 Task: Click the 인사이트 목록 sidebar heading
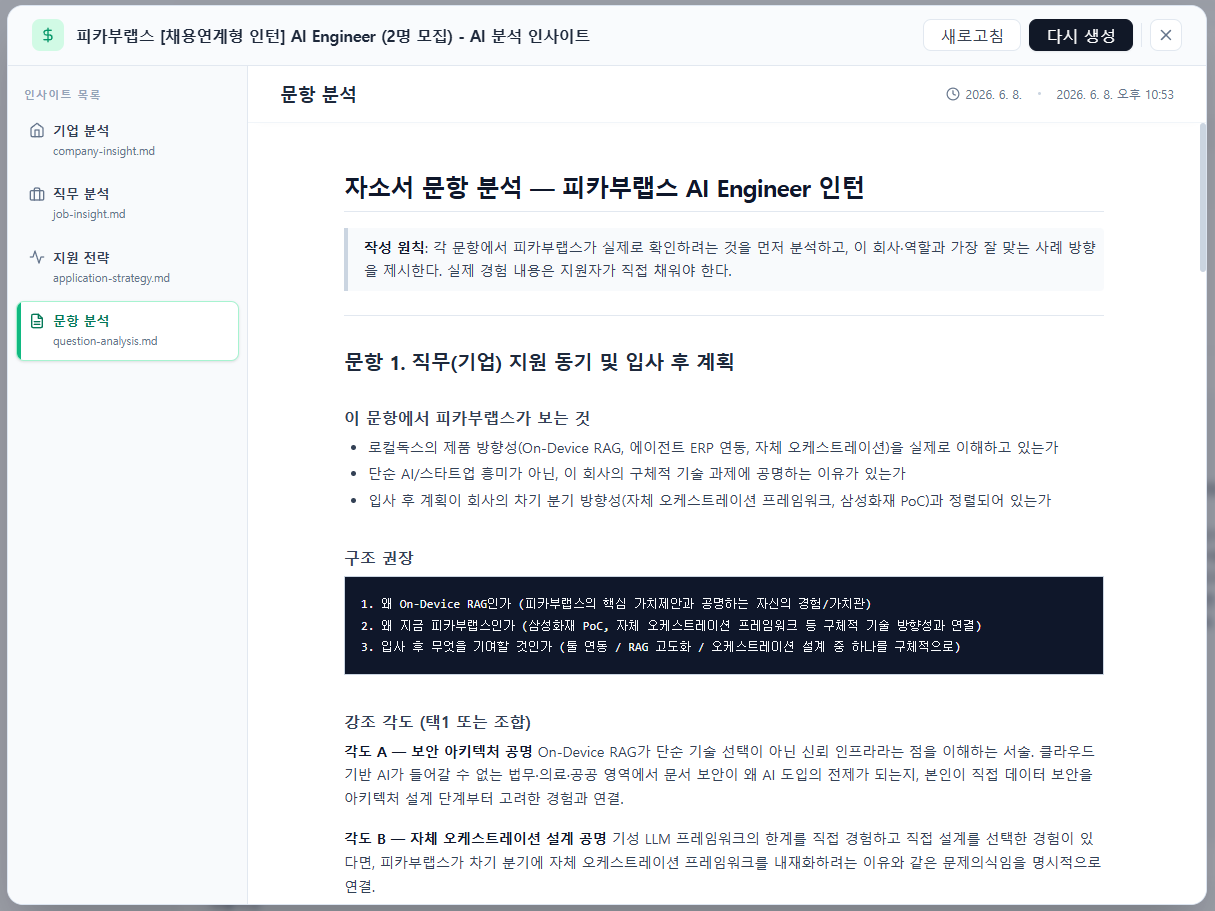pyautogui.click(x=62, y=95)
